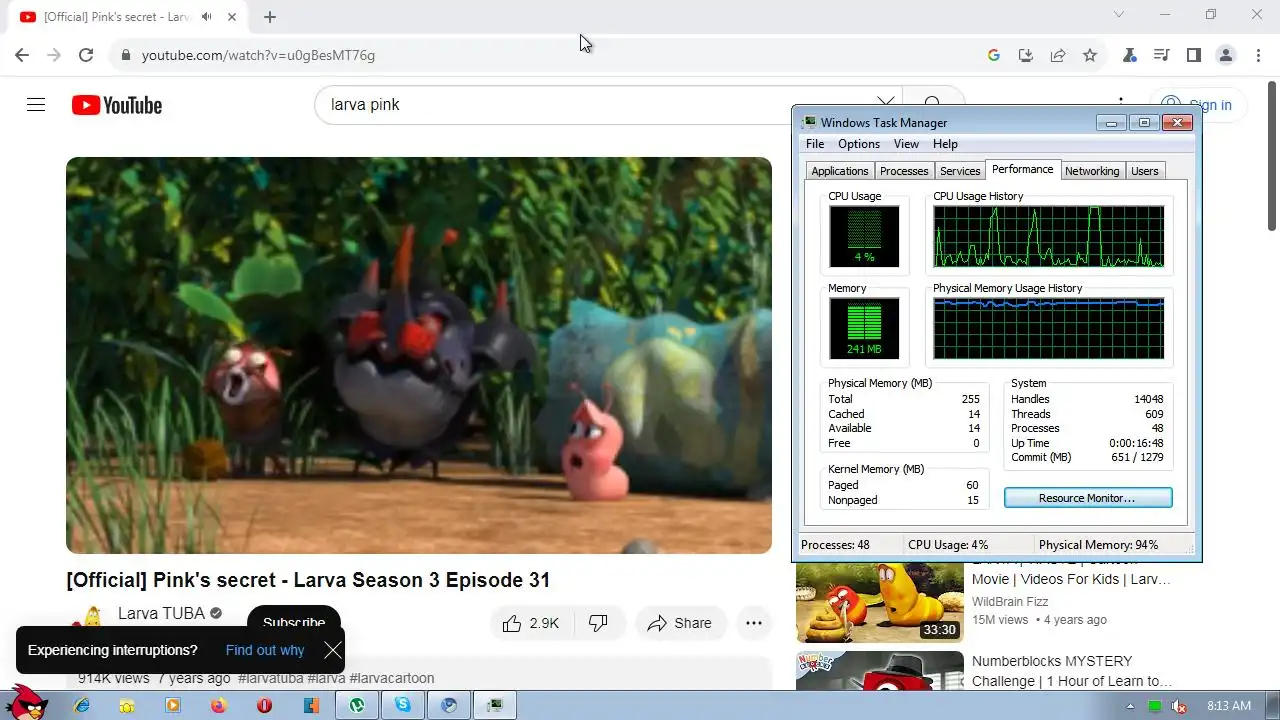Screen dimensions: 1280x720
Task: Open more actions below the video
Action: click(x=754, y=623)
